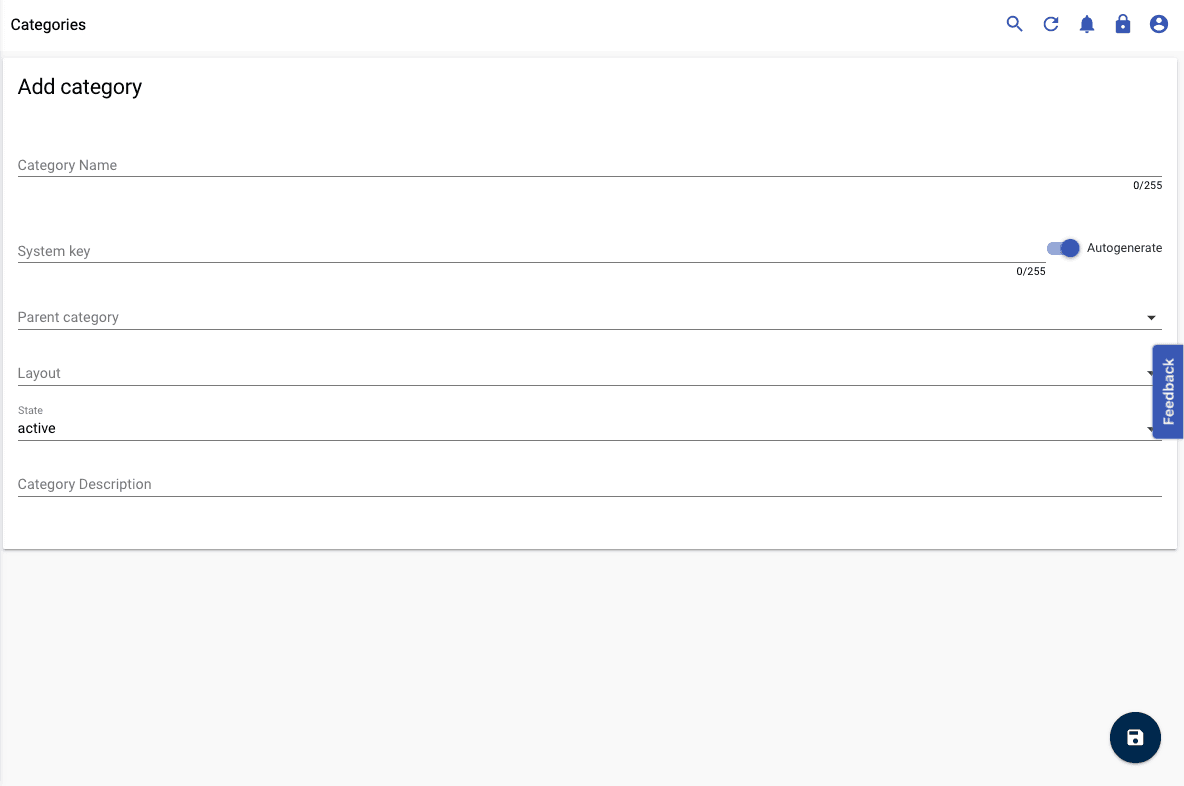Select the Parent category dropdown arrow

coord(1151,317)
